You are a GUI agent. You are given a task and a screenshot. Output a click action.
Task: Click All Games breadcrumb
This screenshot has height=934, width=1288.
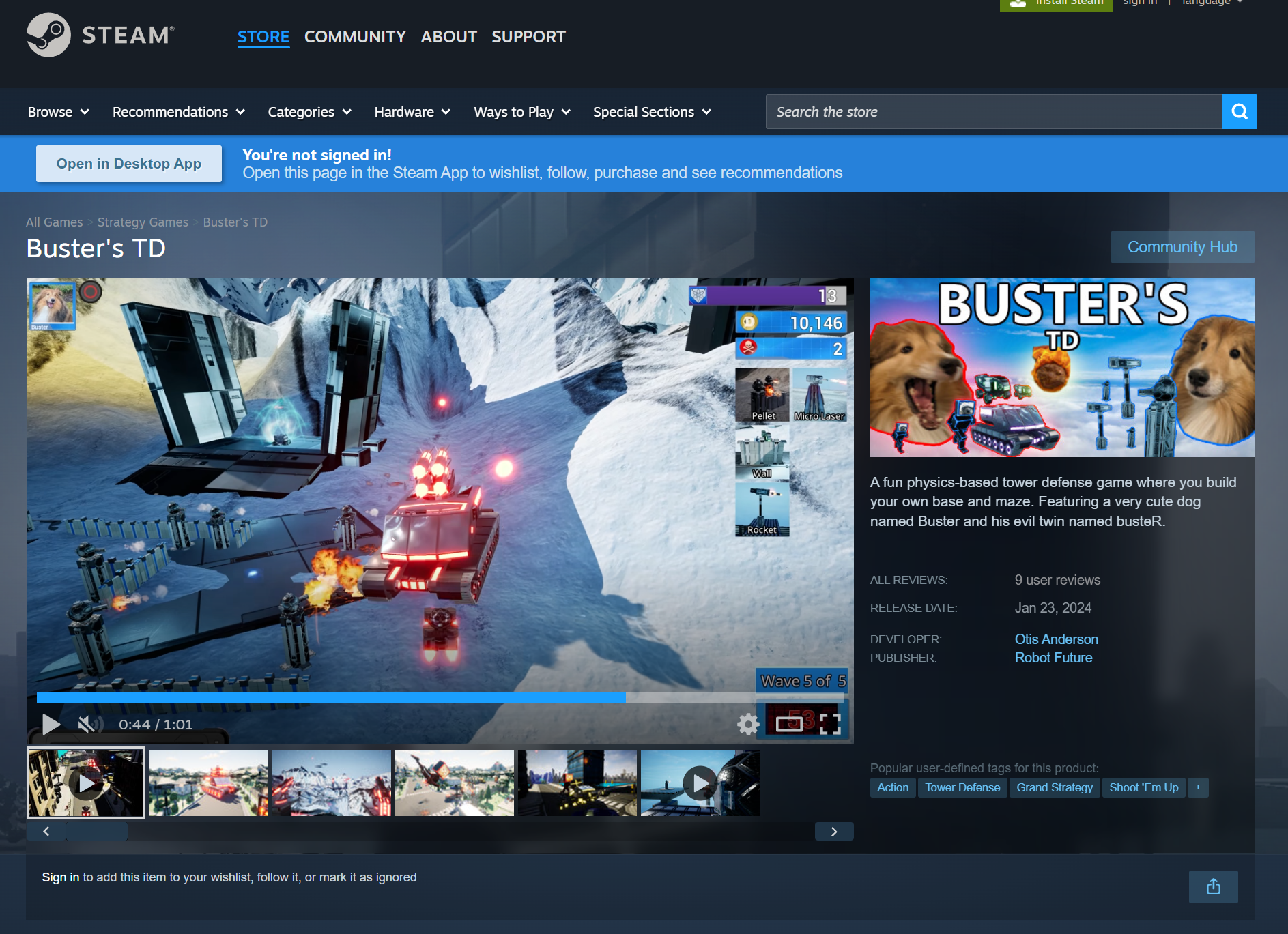click(54, 222)
